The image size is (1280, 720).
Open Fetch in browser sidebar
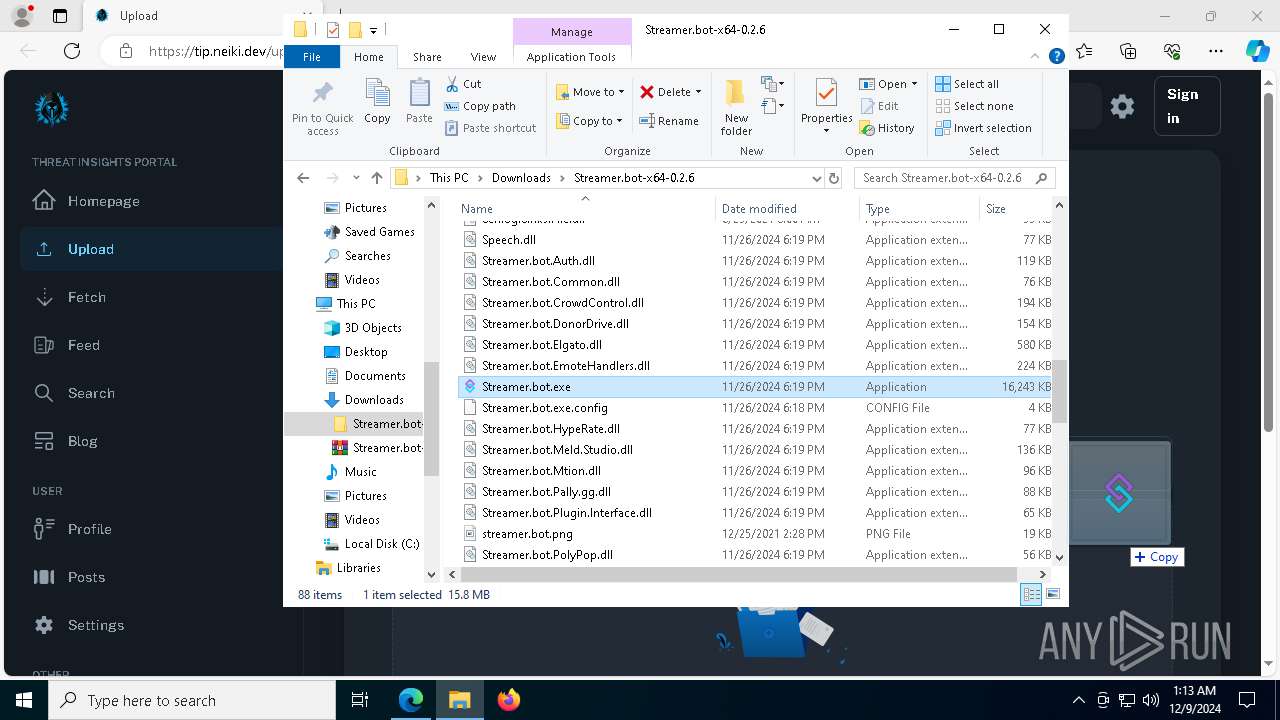86,297
